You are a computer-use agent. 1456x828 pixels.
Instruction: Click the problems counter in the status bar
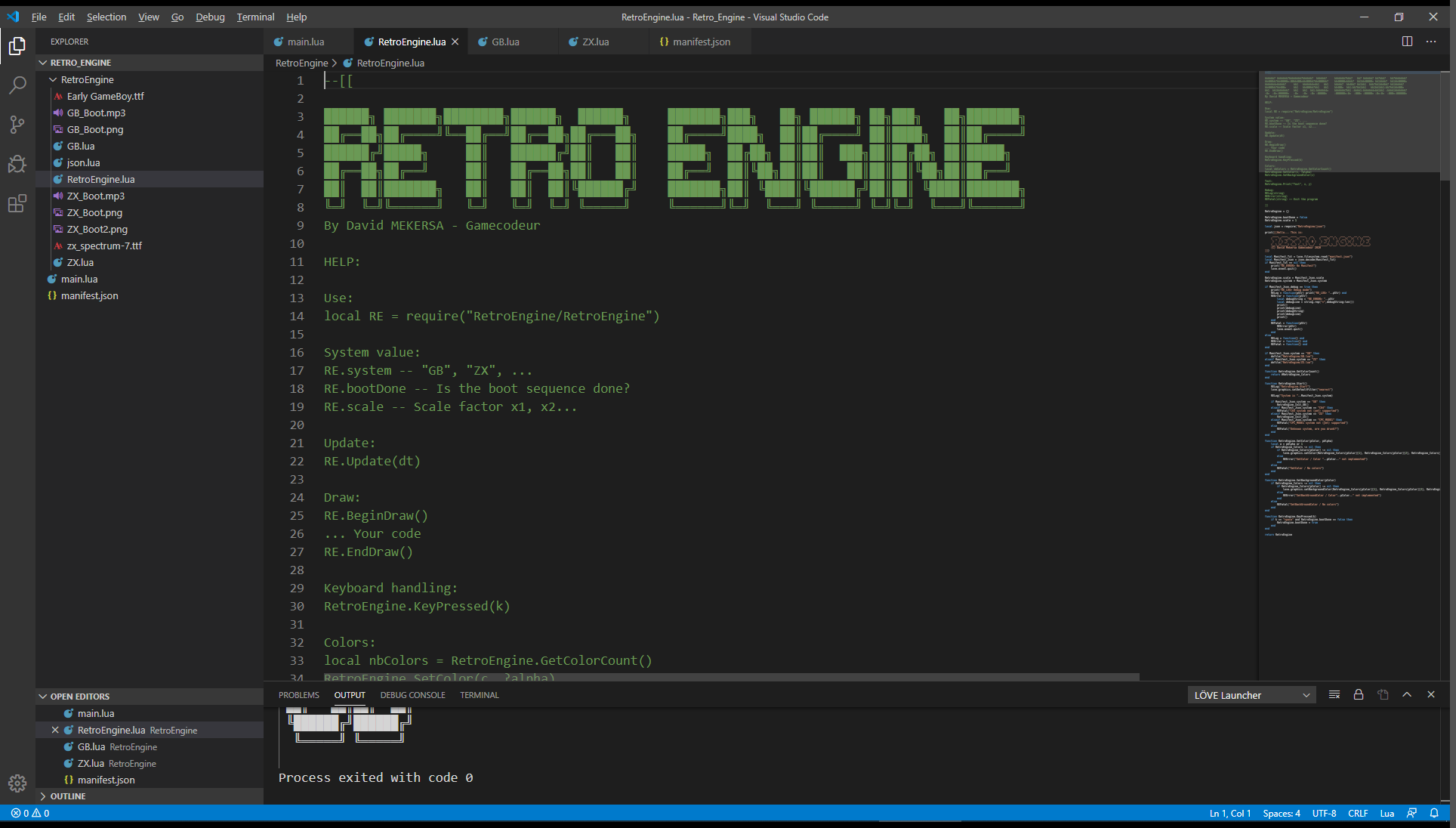tap(30, 814)
